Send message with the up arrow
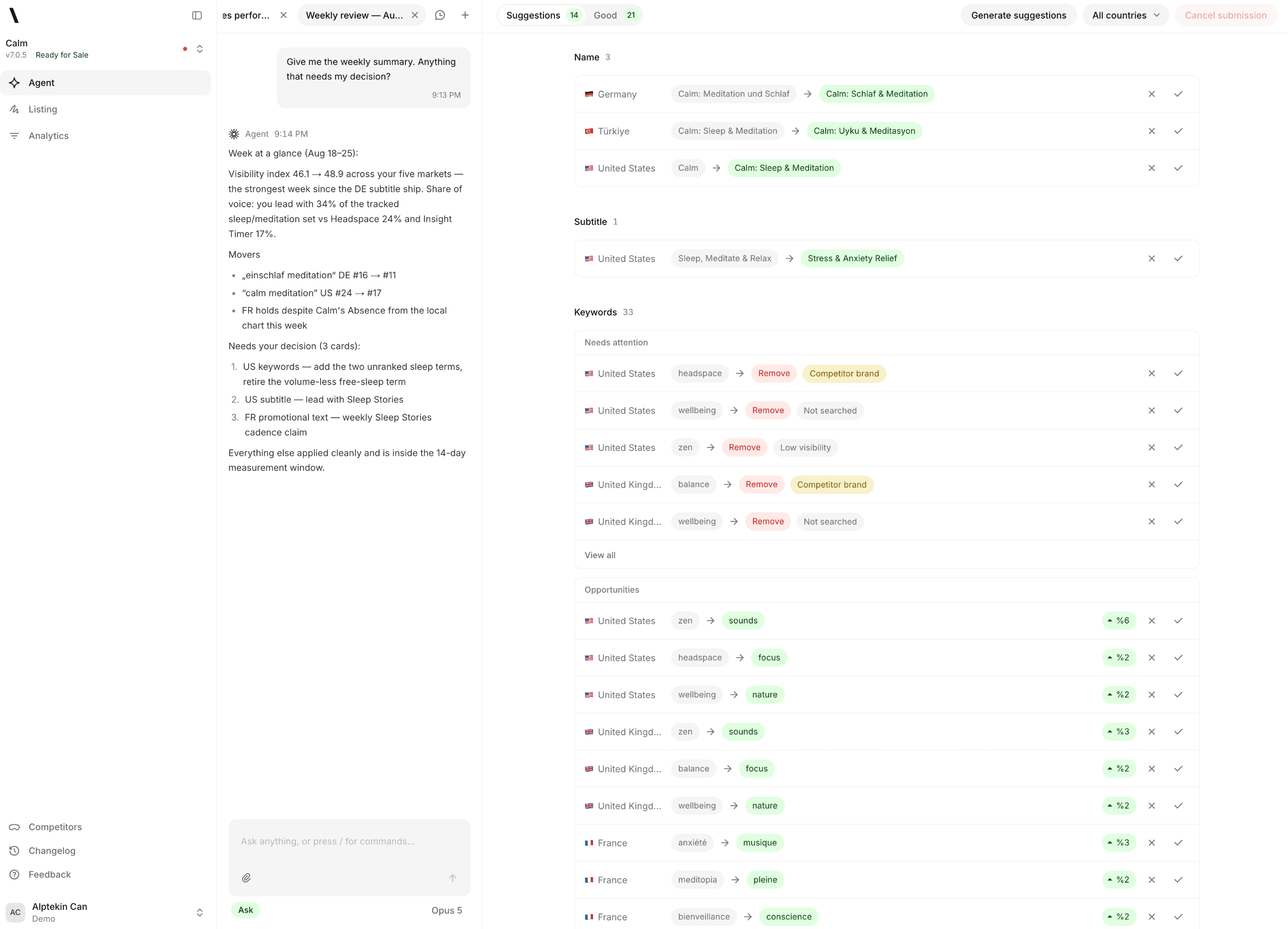The height and width of the screenshot is (929, 1288). click(453, 878)
